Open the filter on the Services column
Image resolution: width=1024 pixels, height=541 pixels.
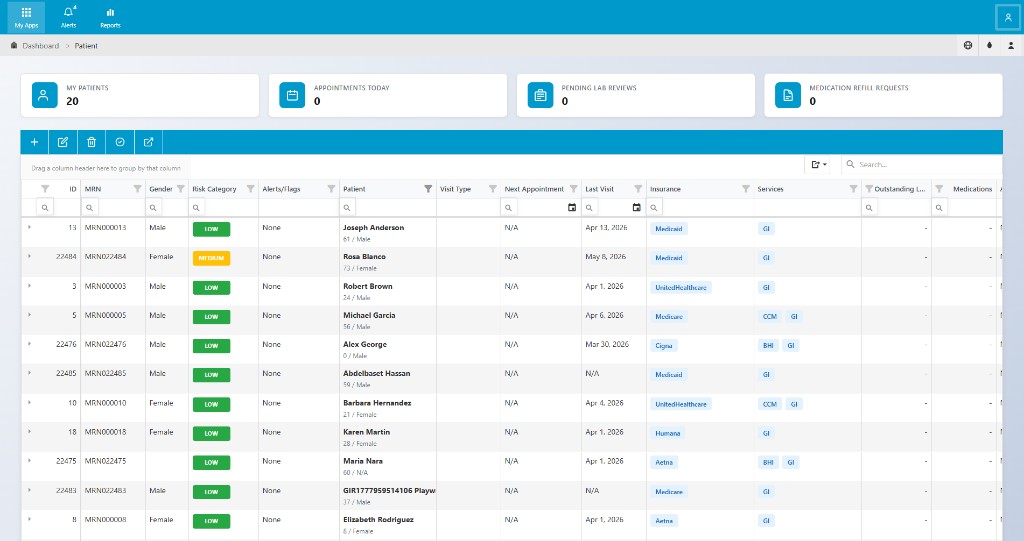coord(853,189)
